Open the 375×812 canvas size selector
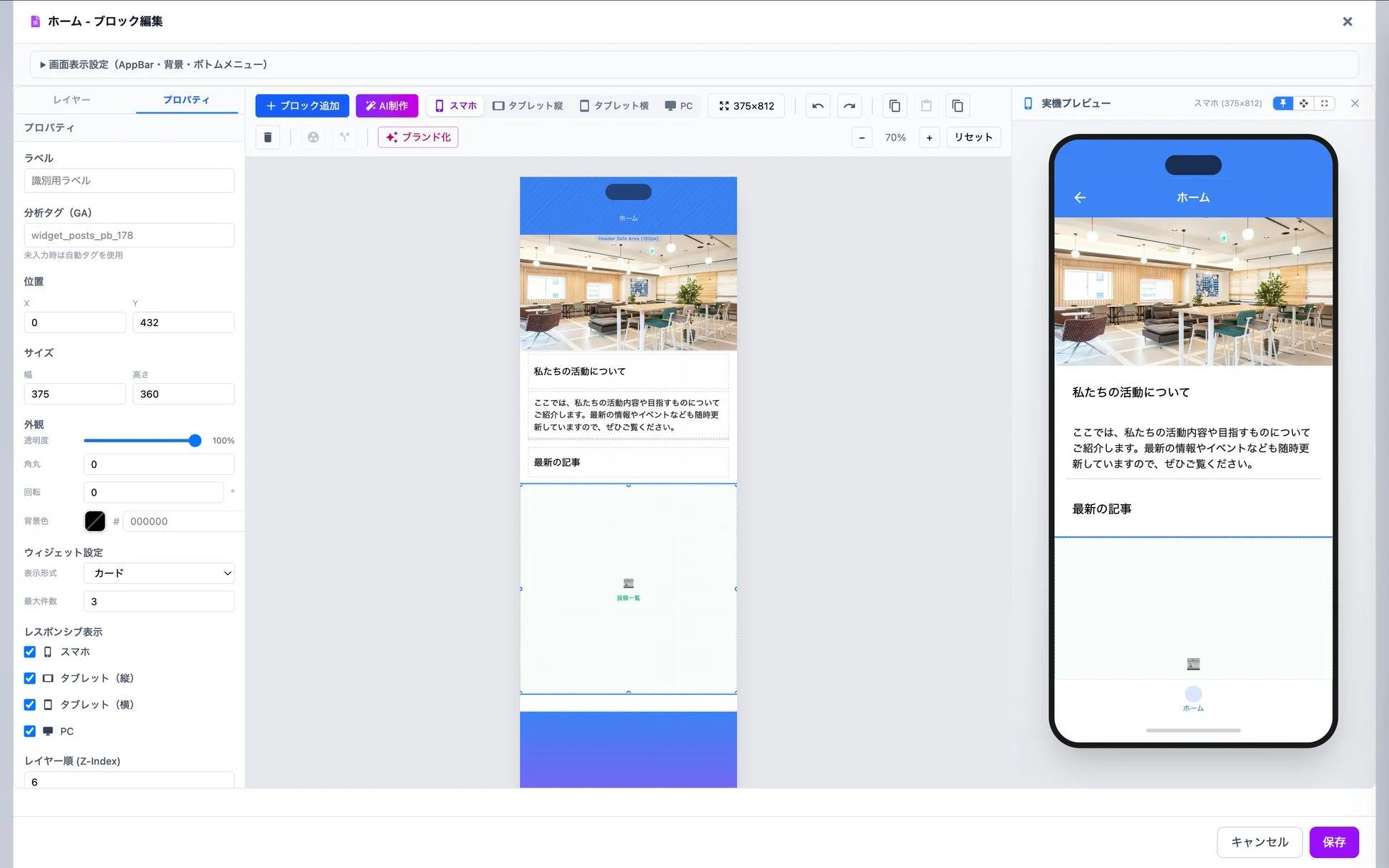The image size is (1389, 868). [x=746, y=106]
